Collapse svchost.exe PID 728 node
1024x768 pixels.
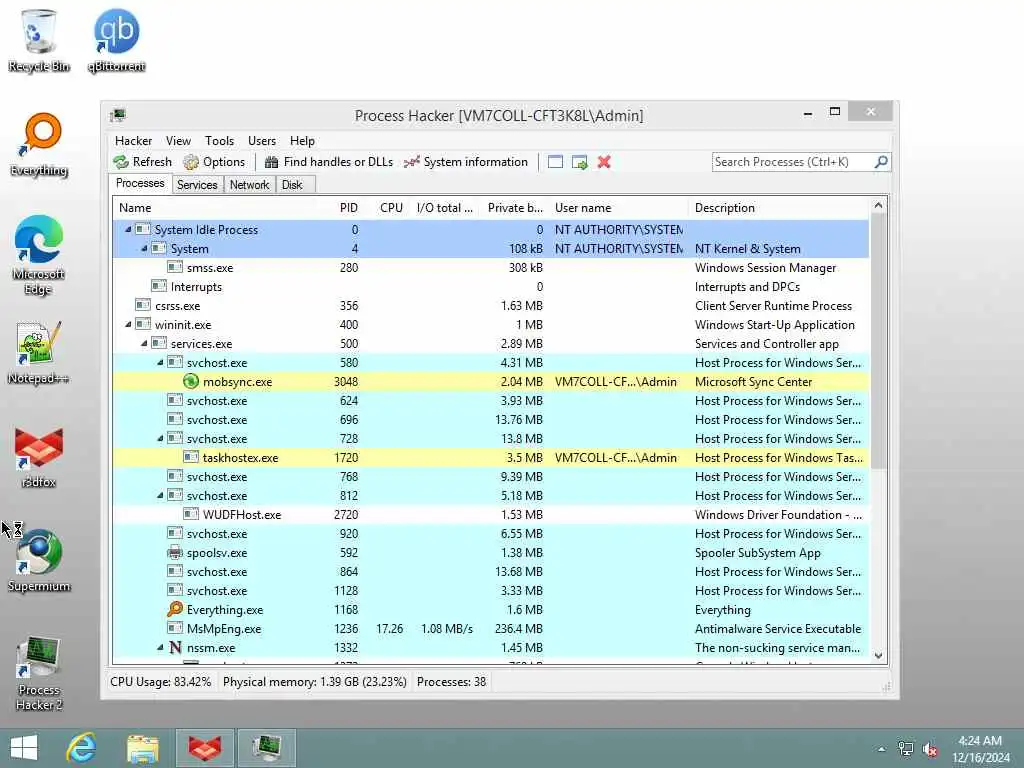pyautogui.click(x=160, y=438)
